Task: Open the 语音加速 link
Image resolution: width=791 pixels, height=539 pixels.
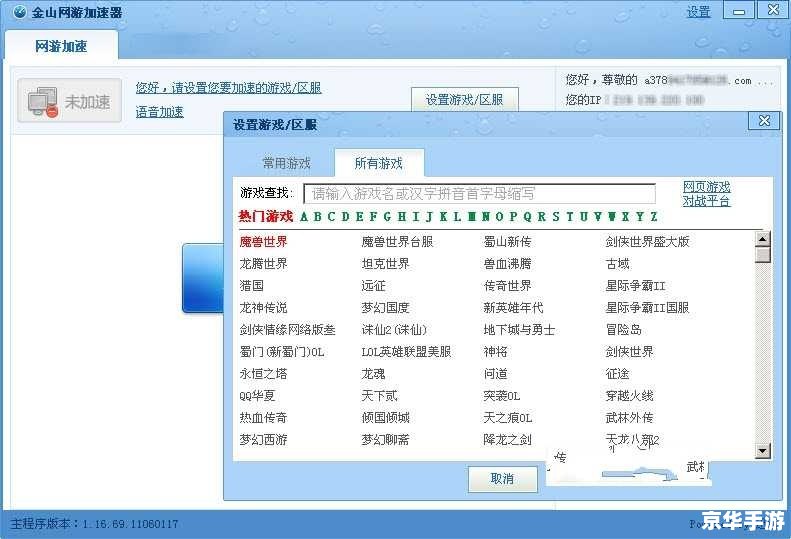Action: [159, 112]
